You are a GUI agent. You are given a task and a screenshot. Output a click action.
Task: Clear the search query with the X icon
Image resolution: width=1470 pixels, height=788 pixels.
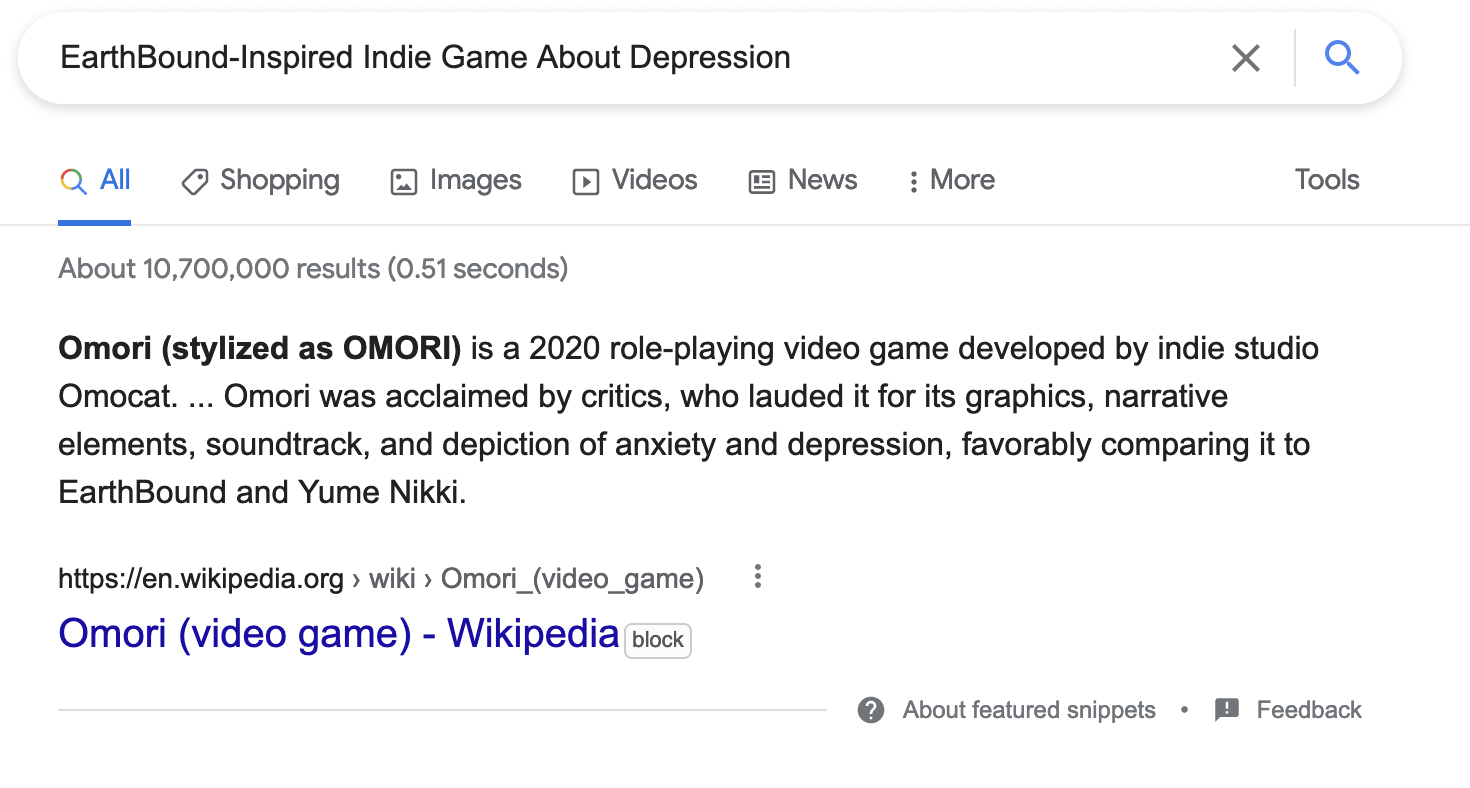pos(1245,58)
